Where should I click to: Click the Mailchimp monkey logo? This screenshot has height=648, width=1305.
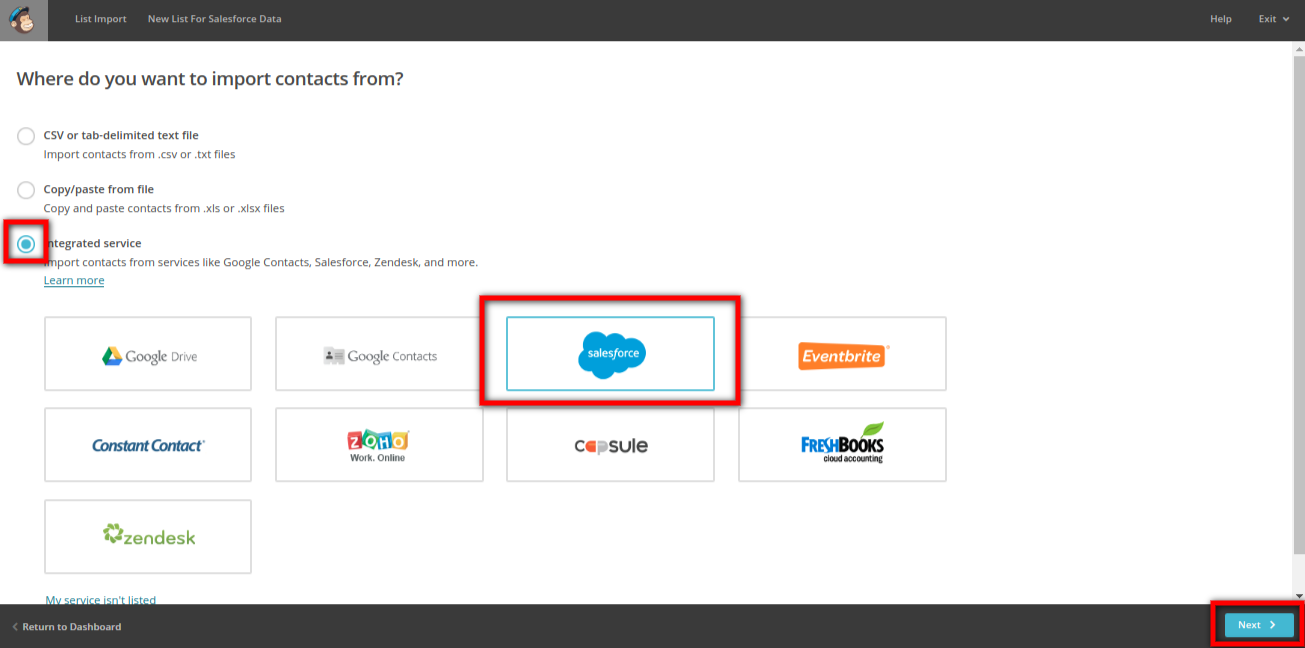(23, 20)
